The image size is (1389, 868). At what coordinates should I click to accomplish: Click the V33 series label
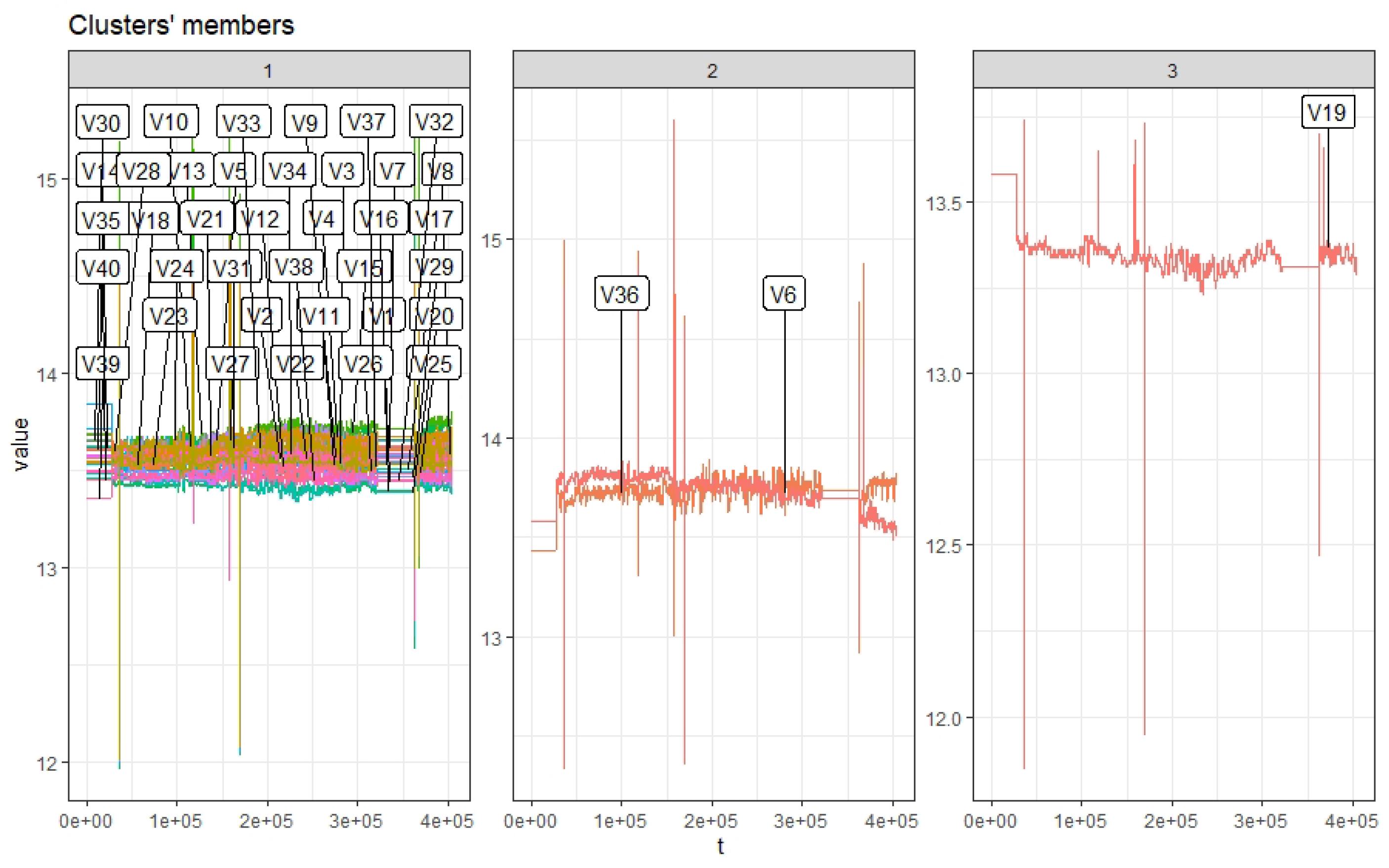pyautogui.click(x=243, y=122)
